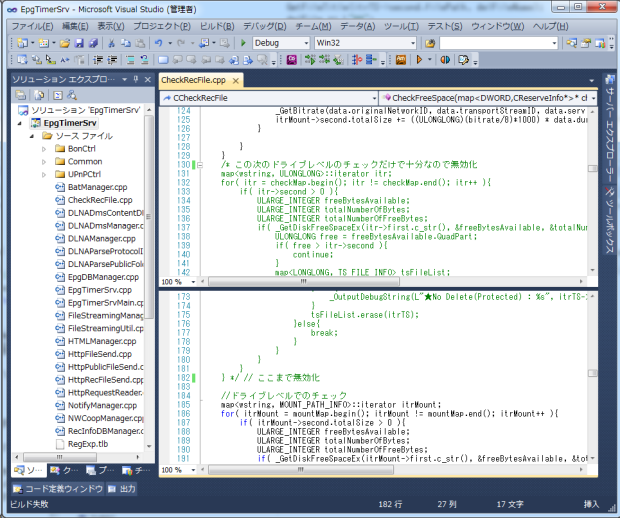This screenshot has width=620, height=518.
Task: Switch to the 出力 output window tab
Action: pos(122,489)
